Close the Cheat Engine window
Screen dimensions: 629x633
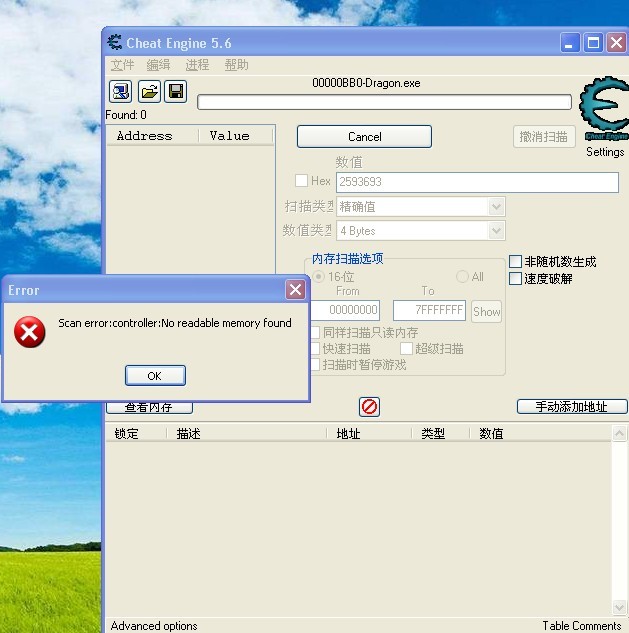pos(616,42)
